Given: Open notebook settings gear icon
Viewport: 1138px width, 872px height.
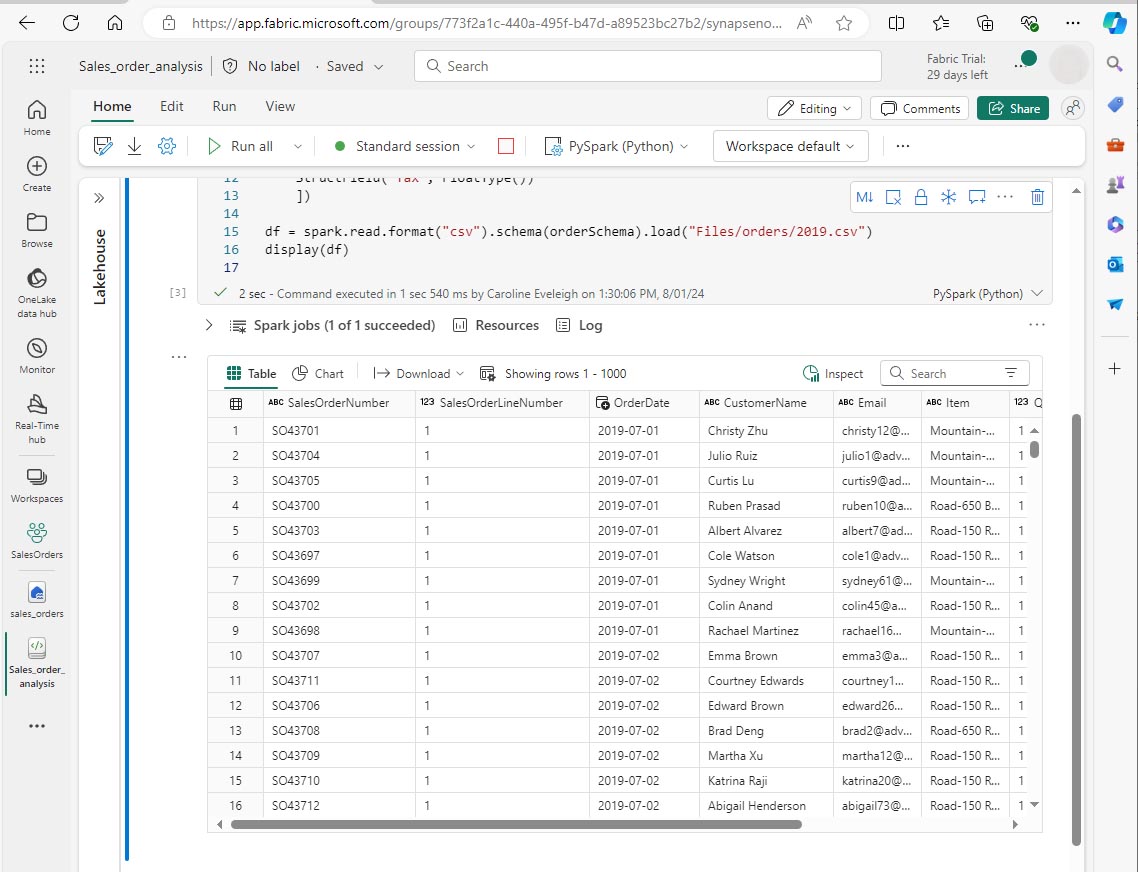Looking at the screenshot, I should click(x=167, y=147).
